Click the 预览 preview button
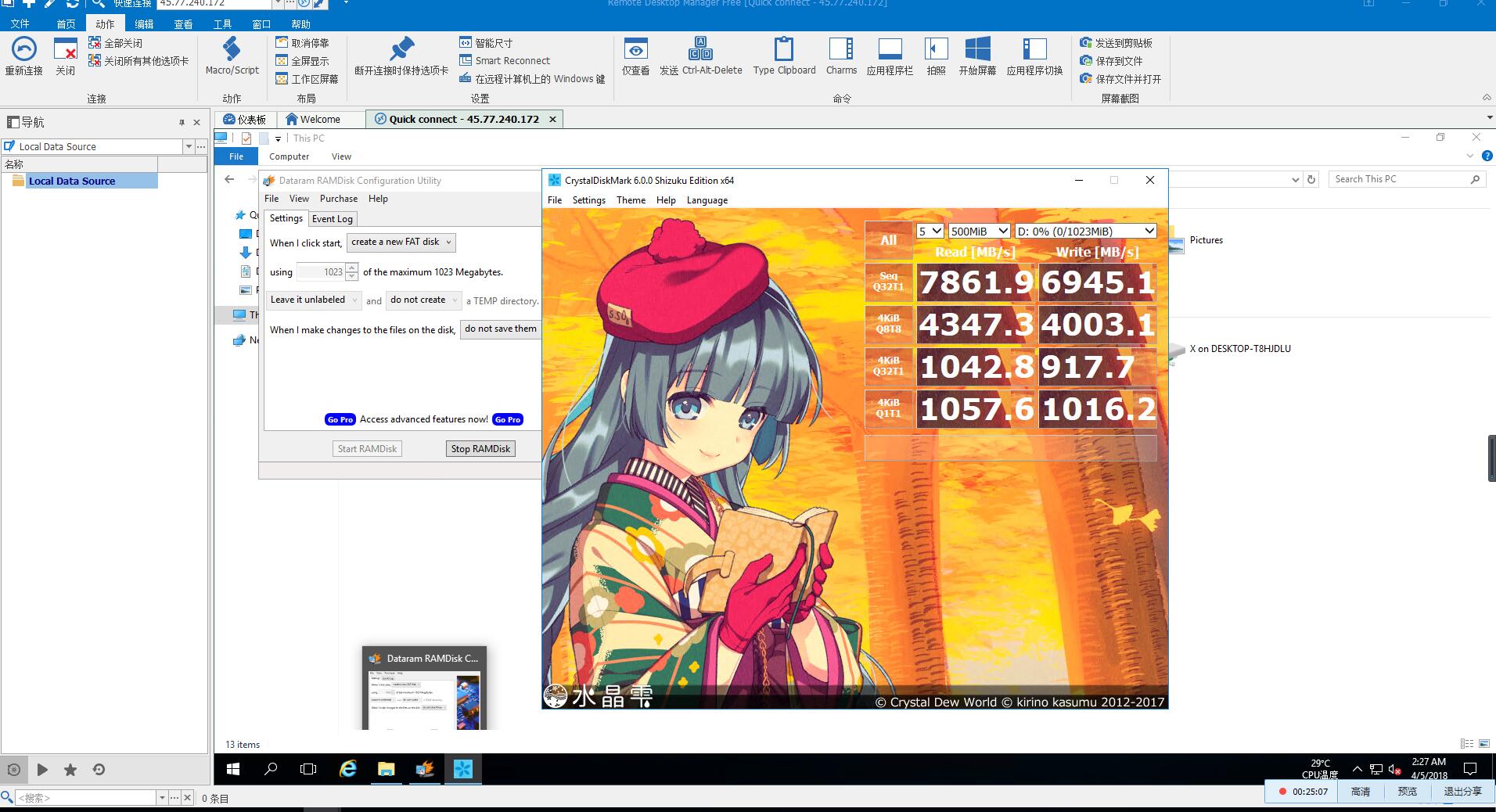 tap(1407, 792)
